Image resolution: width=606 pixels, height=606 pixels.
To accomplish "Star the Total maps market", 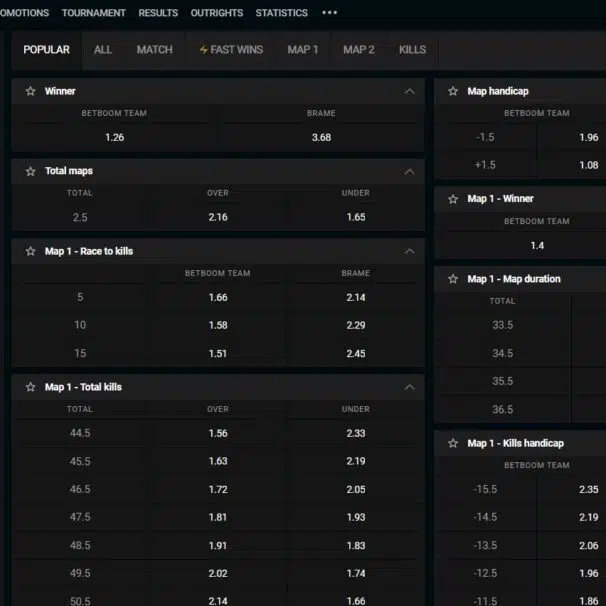I will pos(31,171).
